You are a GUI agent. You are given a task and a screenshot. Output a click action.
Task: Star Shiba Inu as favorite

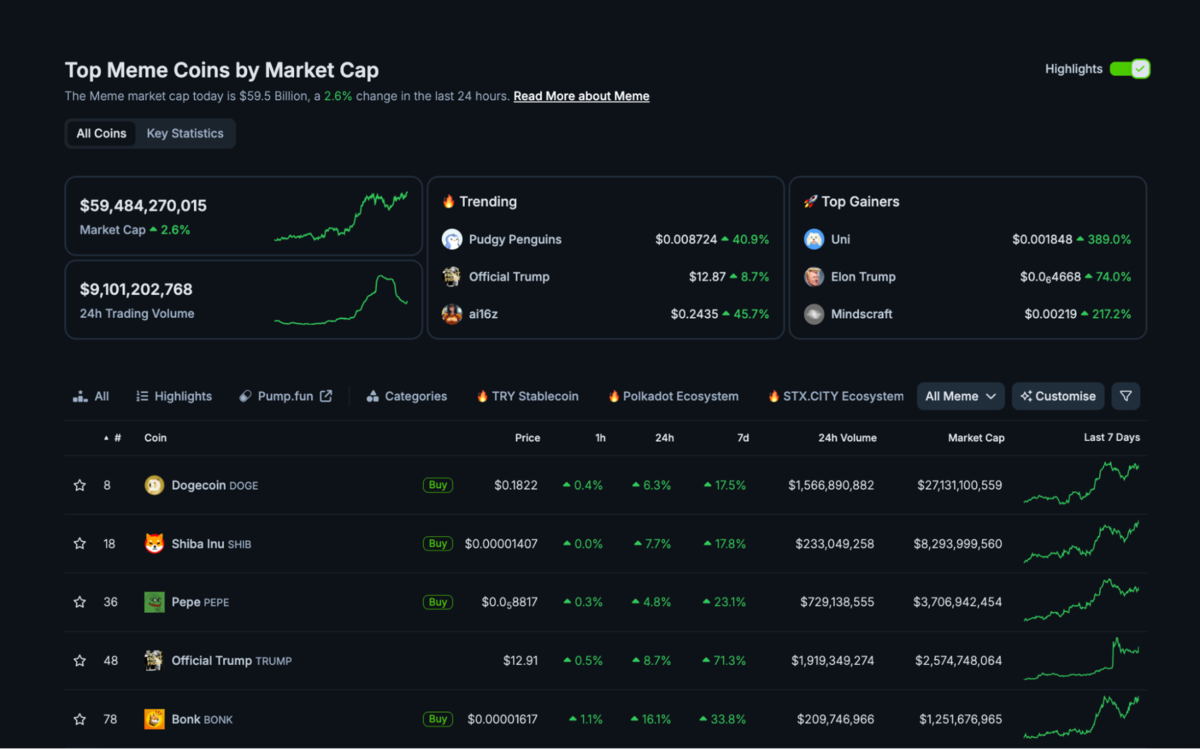pos(80,544)
